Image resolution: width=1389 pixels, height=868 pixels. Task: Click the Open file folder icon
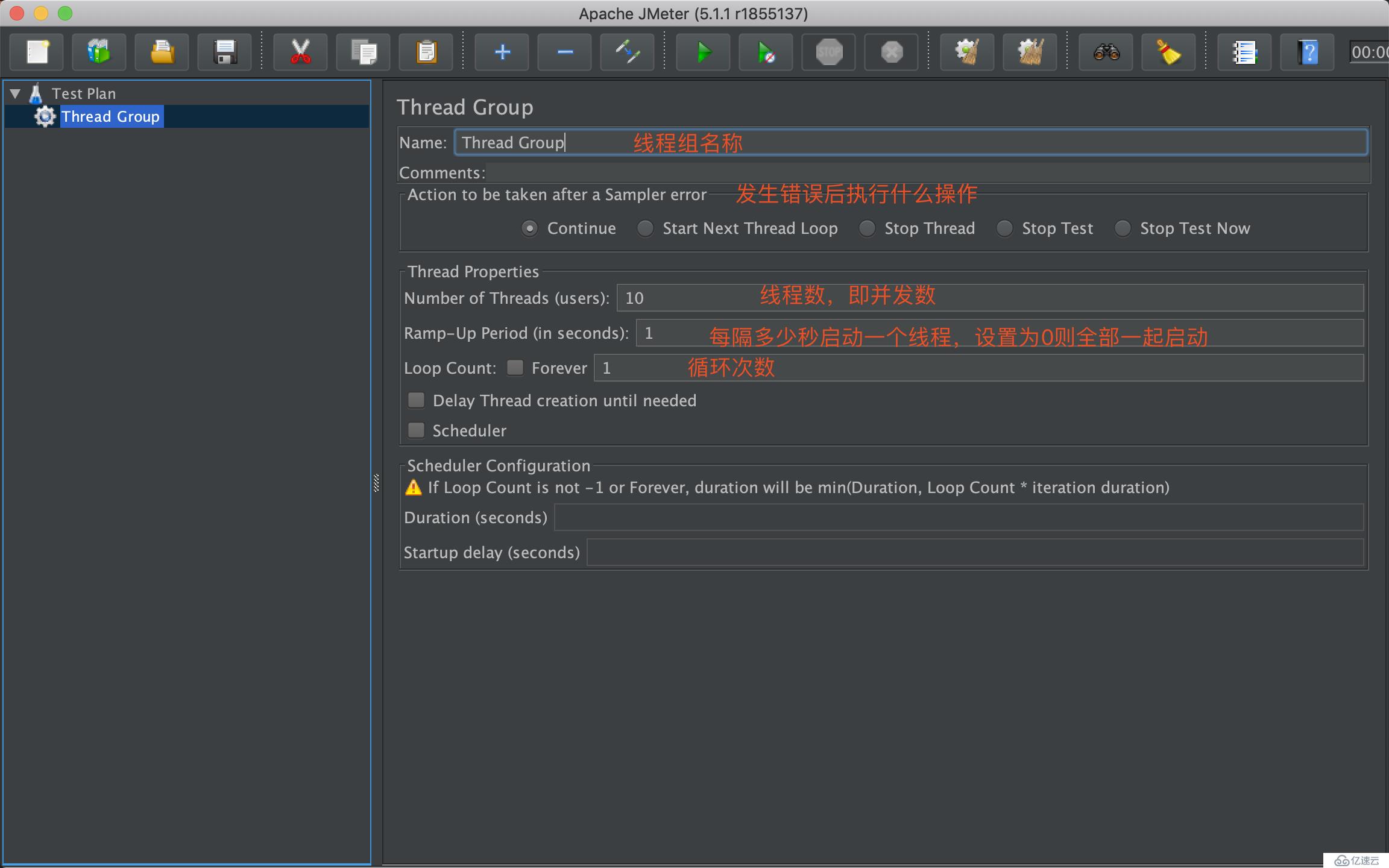(162, 52)
